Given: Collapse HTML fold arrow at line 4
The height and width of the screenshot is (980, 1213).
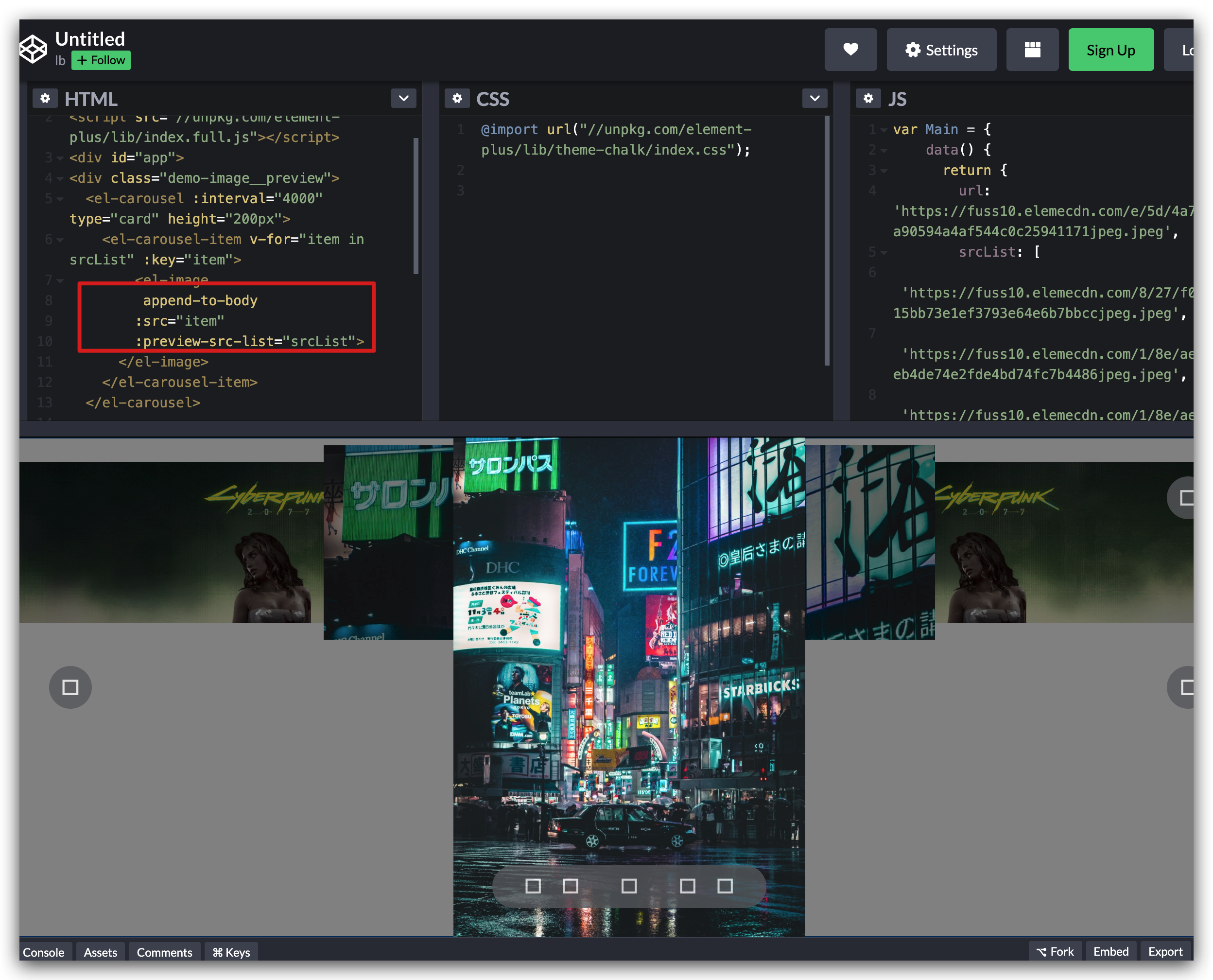Looking at the screenshot, I should tap(60, 178).
